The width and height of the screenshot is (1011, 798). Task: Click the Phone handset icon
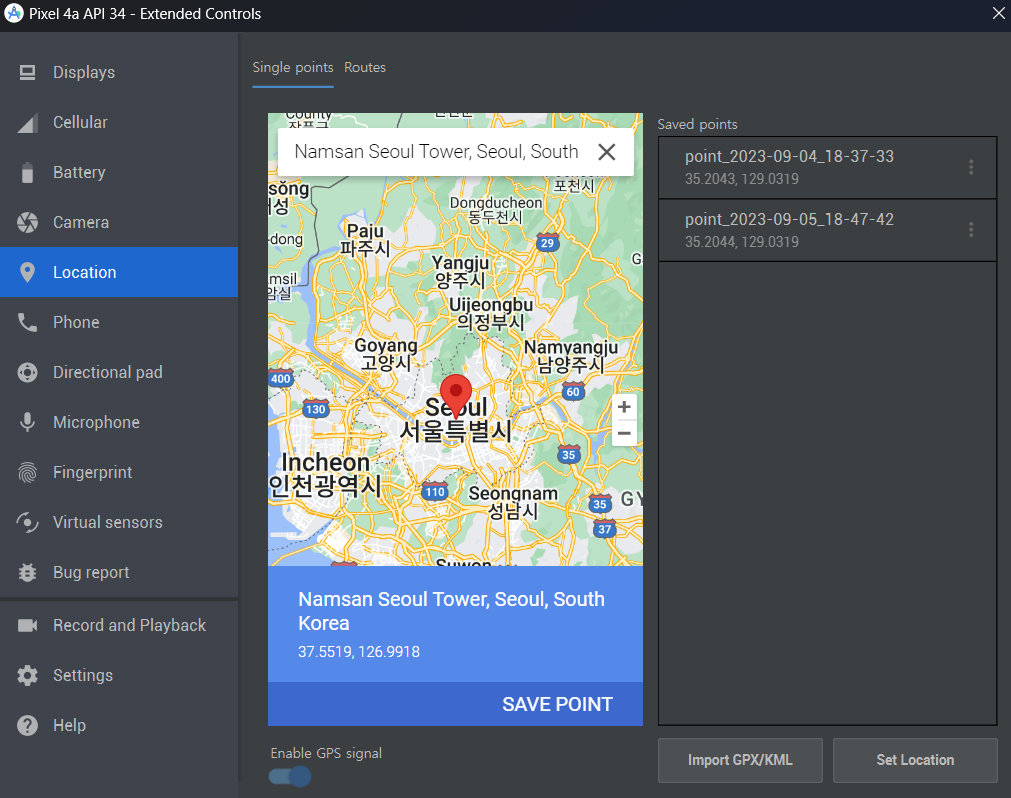(x=27, y=322)
